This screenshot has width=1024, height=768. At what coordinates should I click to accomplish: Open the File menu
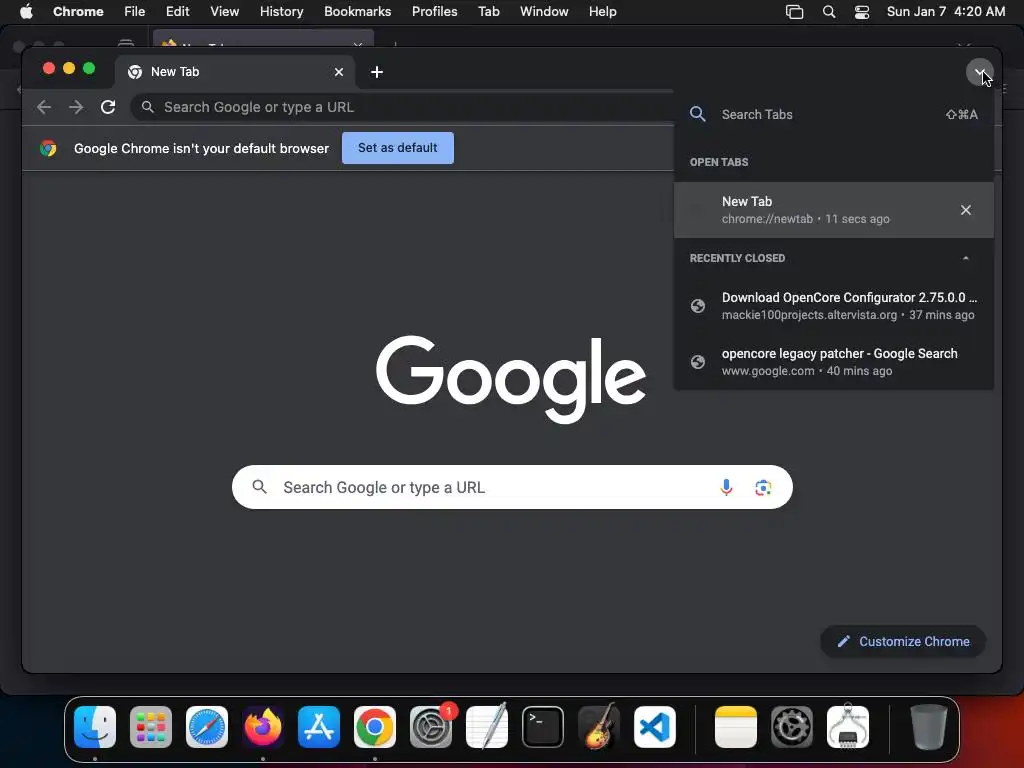click(x=135, y=11)
